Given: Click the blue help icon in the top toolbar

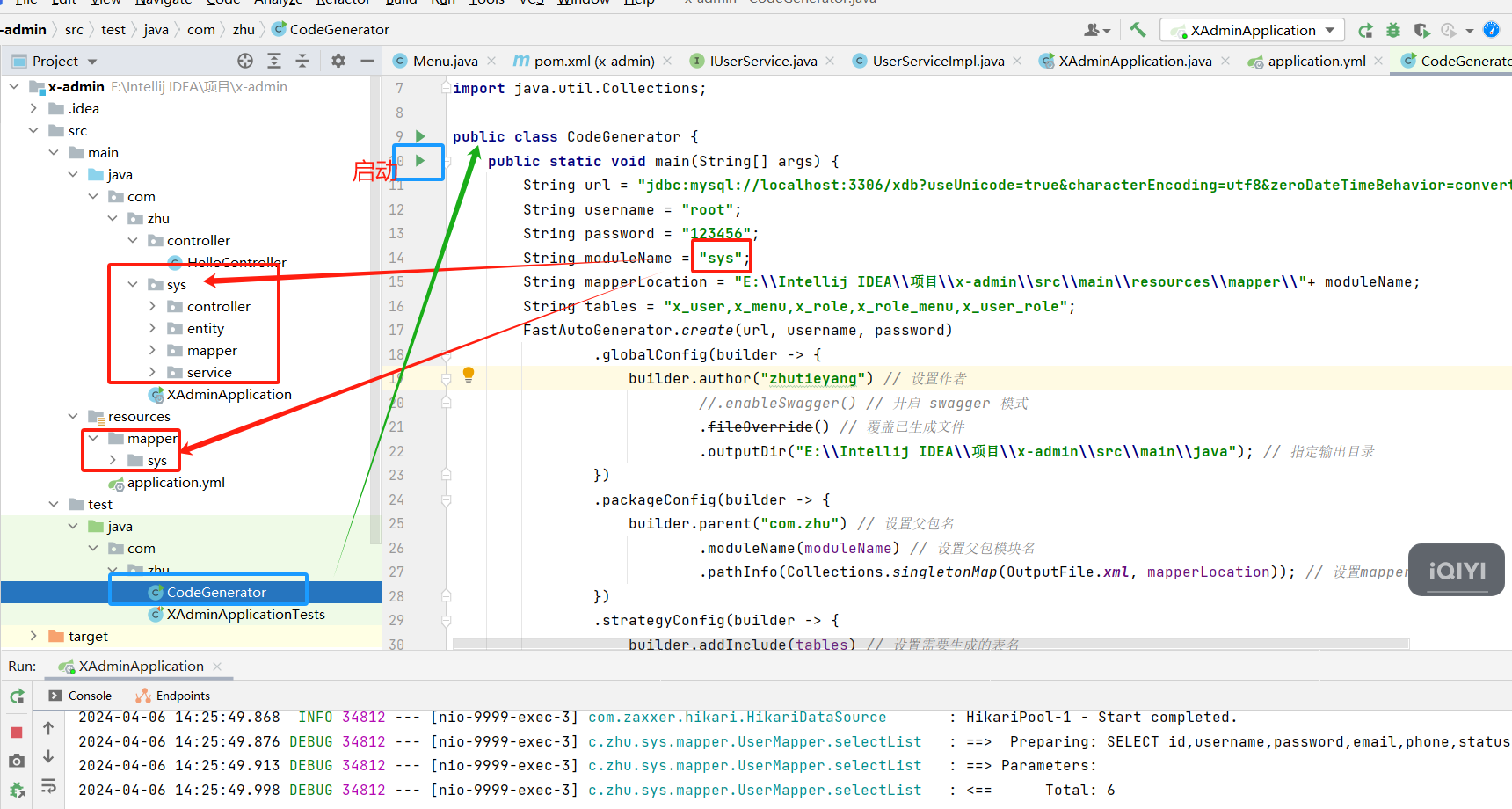Looking at the screenshot, I should (1491, 30).
